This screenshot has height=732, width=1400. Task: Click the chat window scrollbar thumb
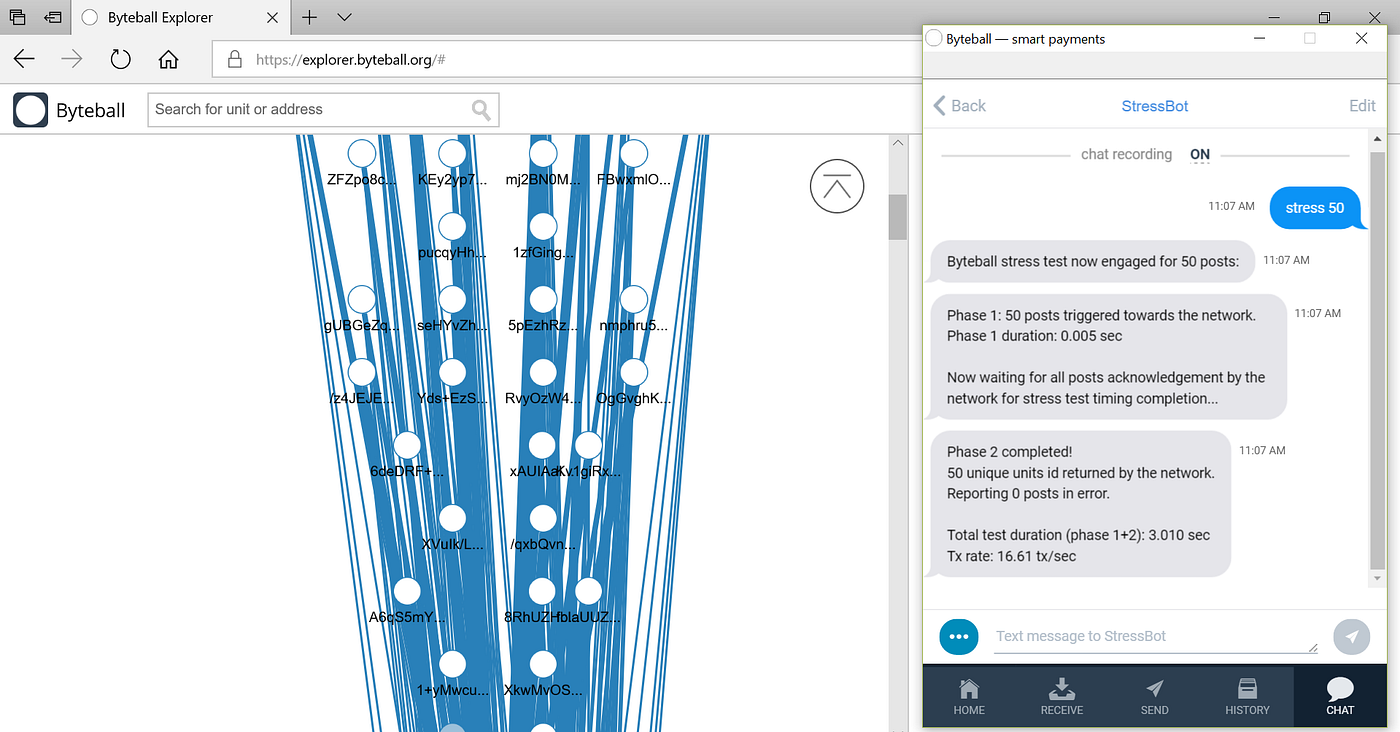[1377, 360]
